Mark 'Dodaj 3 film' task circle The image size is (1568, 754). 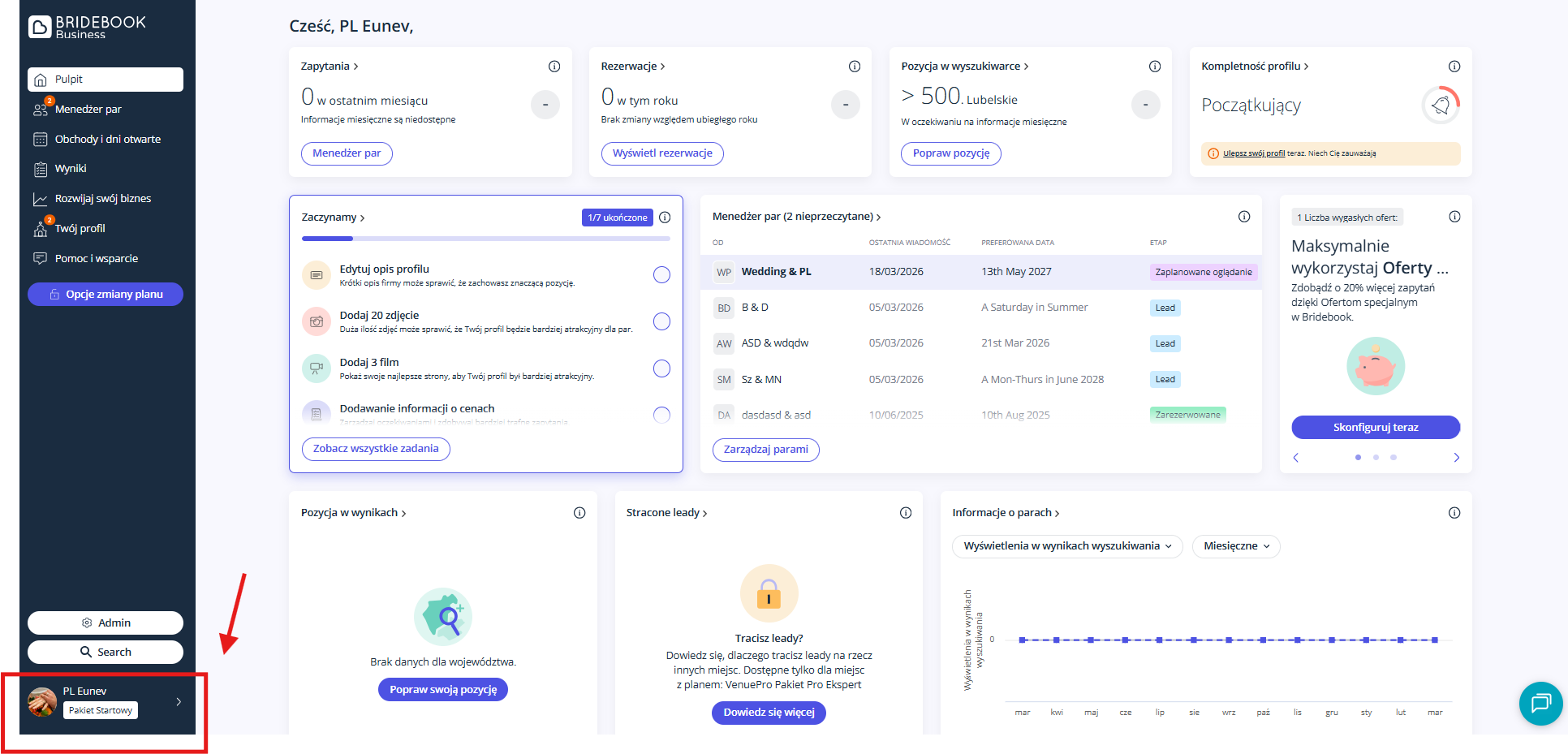coord(661,368)
